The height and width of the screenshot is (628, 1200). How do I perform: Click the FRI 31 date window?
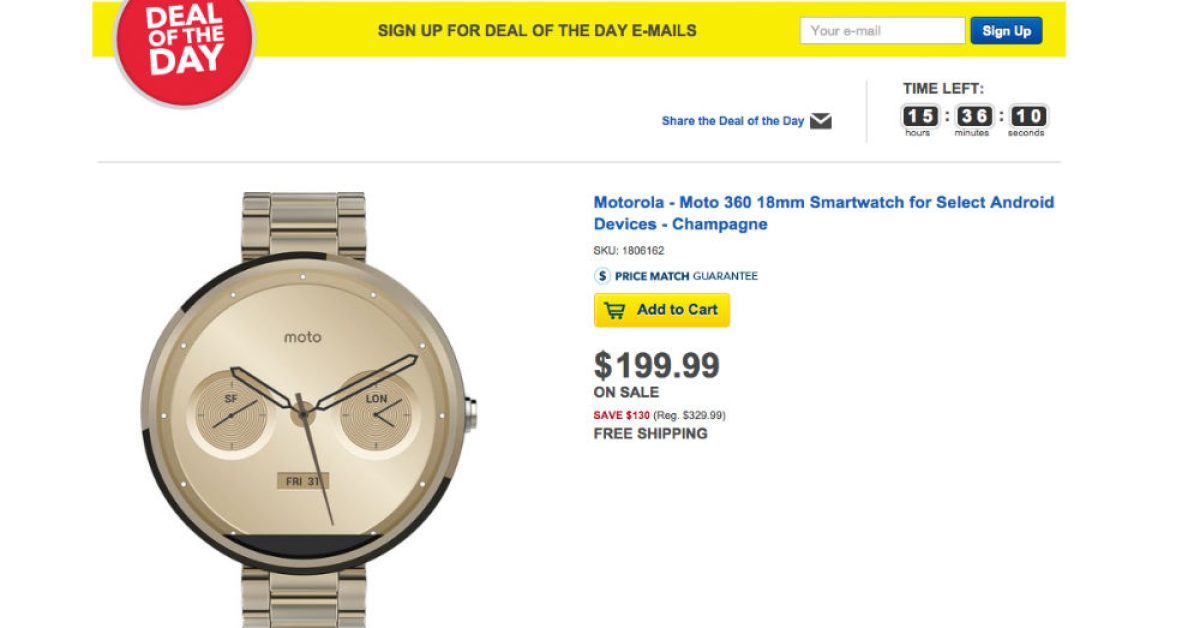coord(302,481)
